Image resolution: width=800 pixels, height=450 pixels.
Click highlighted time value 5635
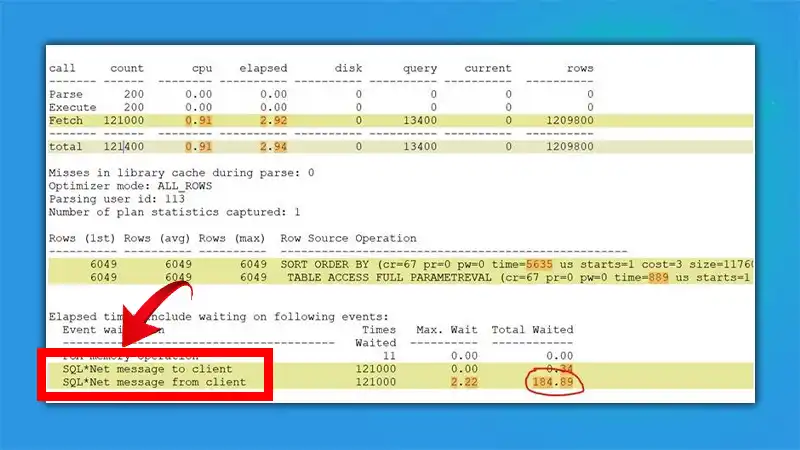coord(539,265)
